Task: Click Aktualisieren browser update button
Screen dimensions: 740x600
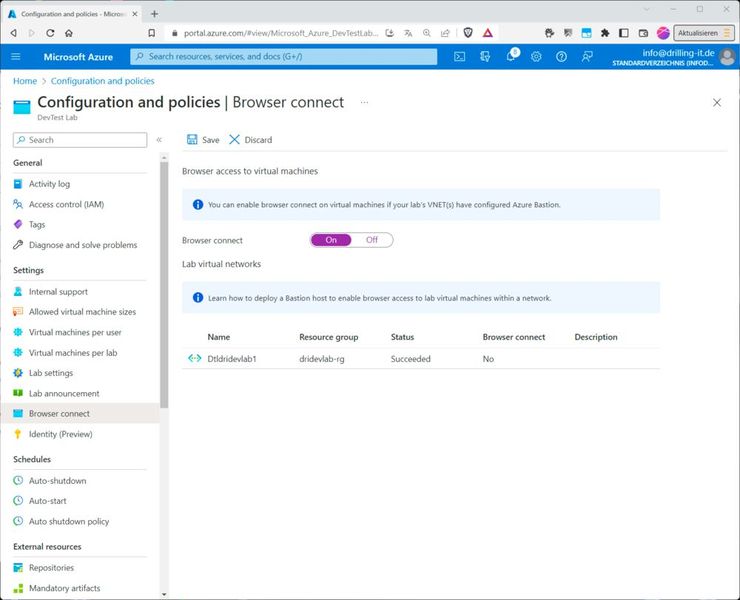Action: coord(704,33)
